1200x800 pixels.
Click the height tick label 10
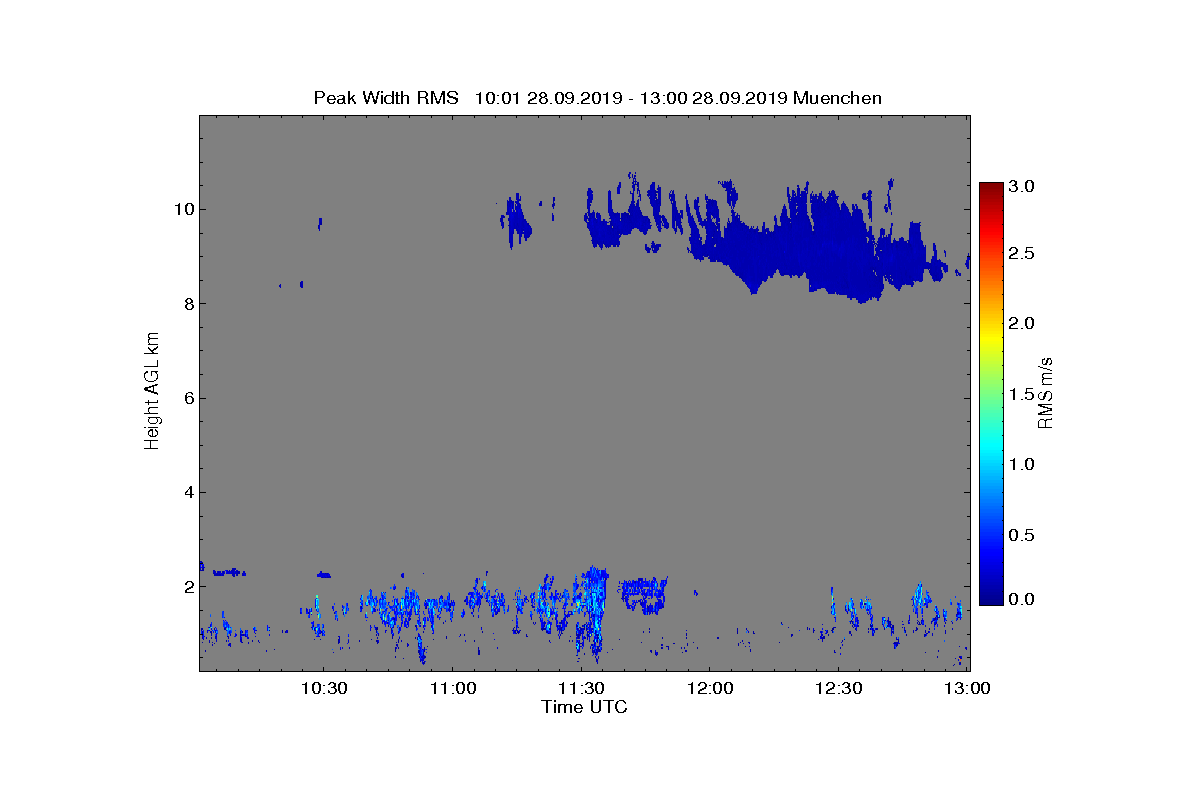pyautogui.click(x=182, y=210)
